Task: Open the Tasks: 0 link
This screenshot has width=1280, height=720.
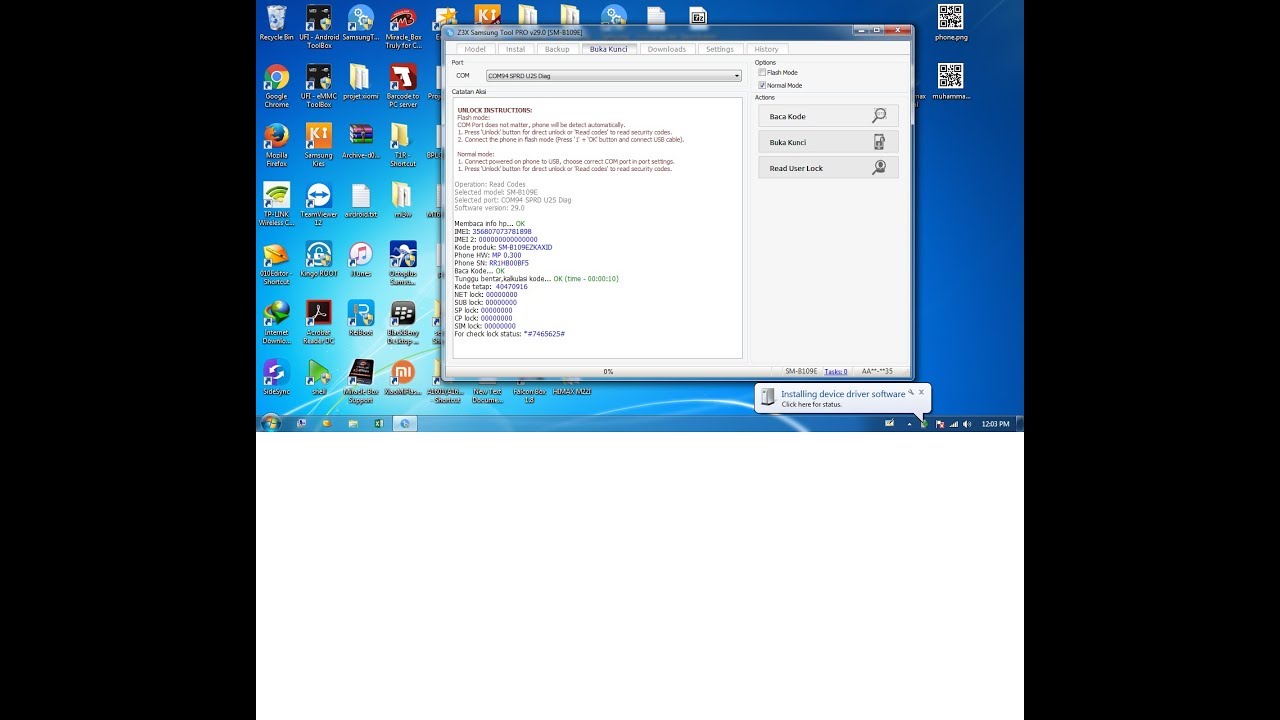Action: (x=836, y=372)
